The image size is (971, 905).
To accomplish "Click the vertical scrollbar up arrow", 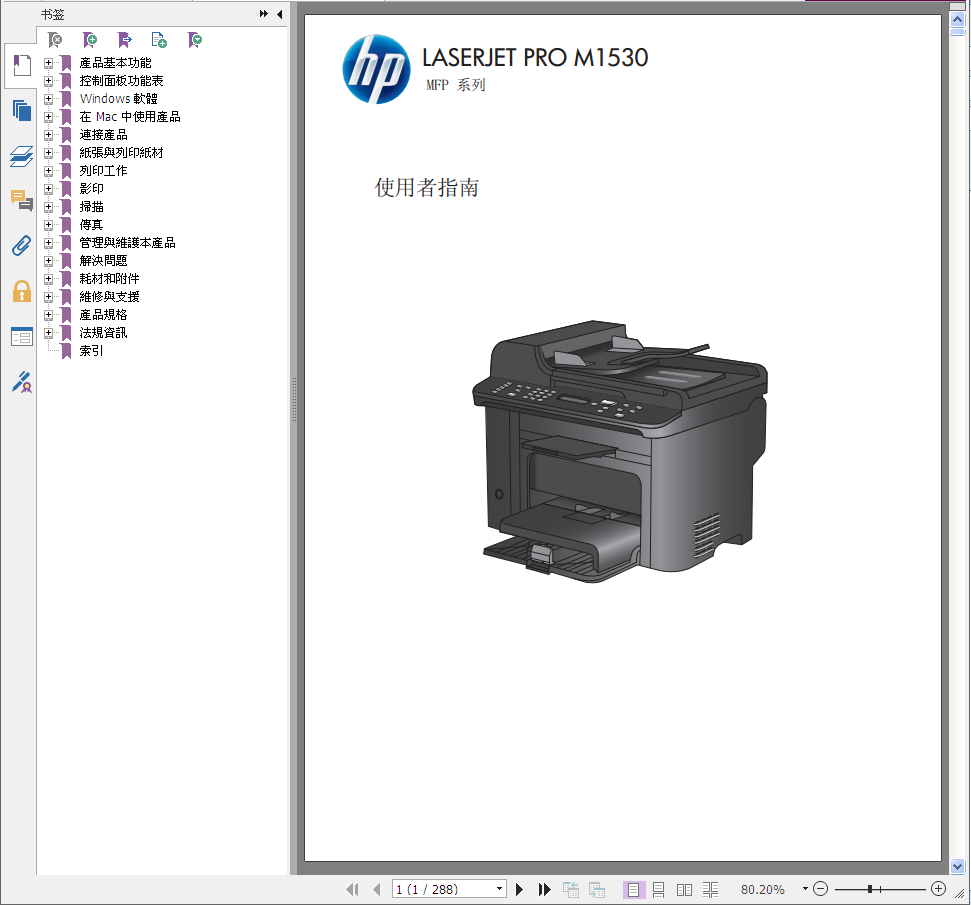I will 957,19.
